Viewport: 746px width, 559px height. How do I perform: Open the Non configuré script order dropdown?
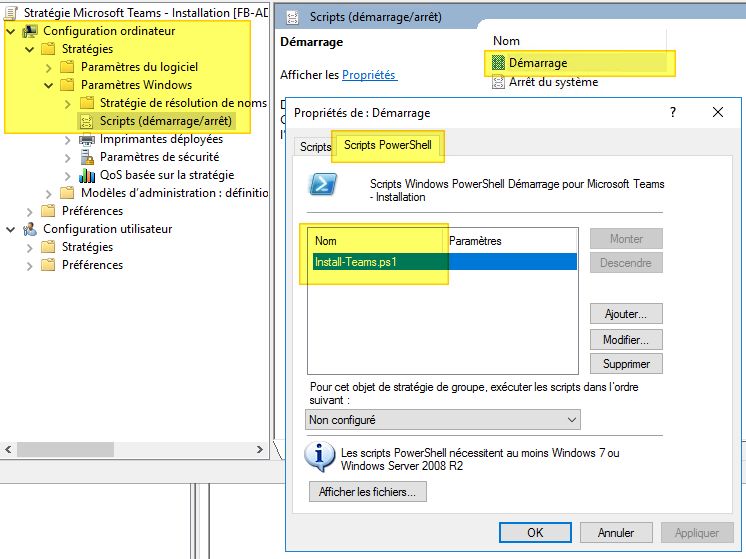(x=442, y=420)
